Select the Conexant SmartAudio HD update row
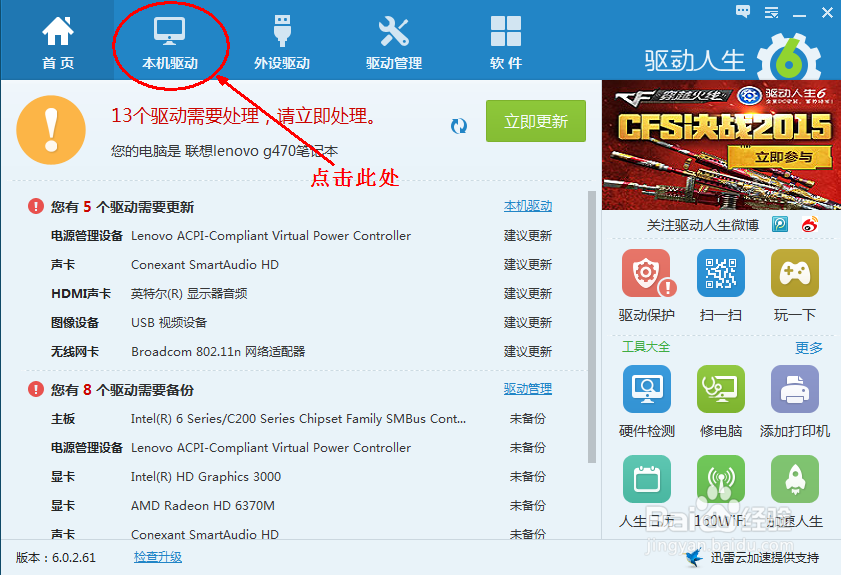The width and height of the screenshot is (841, 575). (300, 264)
